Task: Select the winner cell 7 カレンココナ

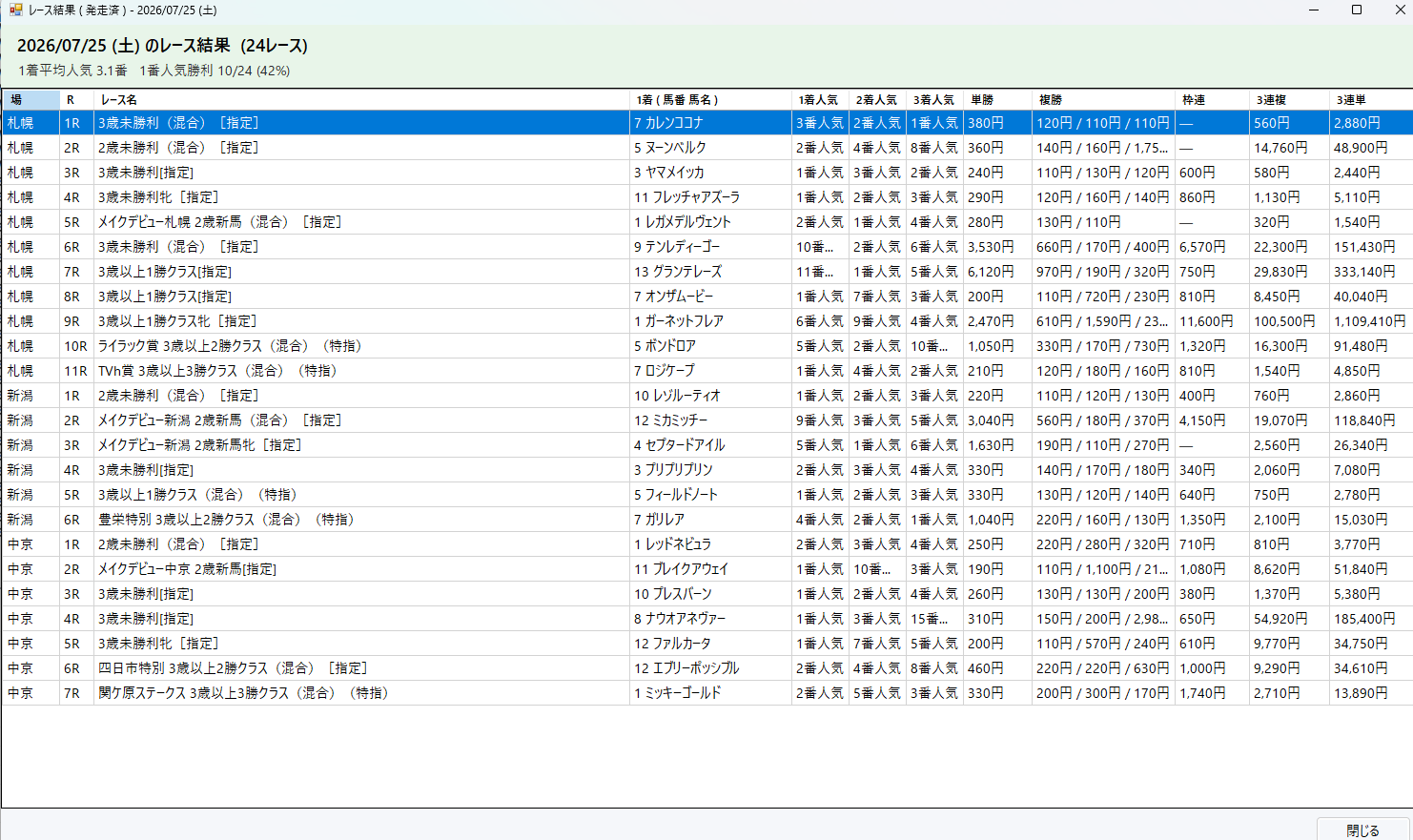Action: pyautogui.click(x=710, y=123)
